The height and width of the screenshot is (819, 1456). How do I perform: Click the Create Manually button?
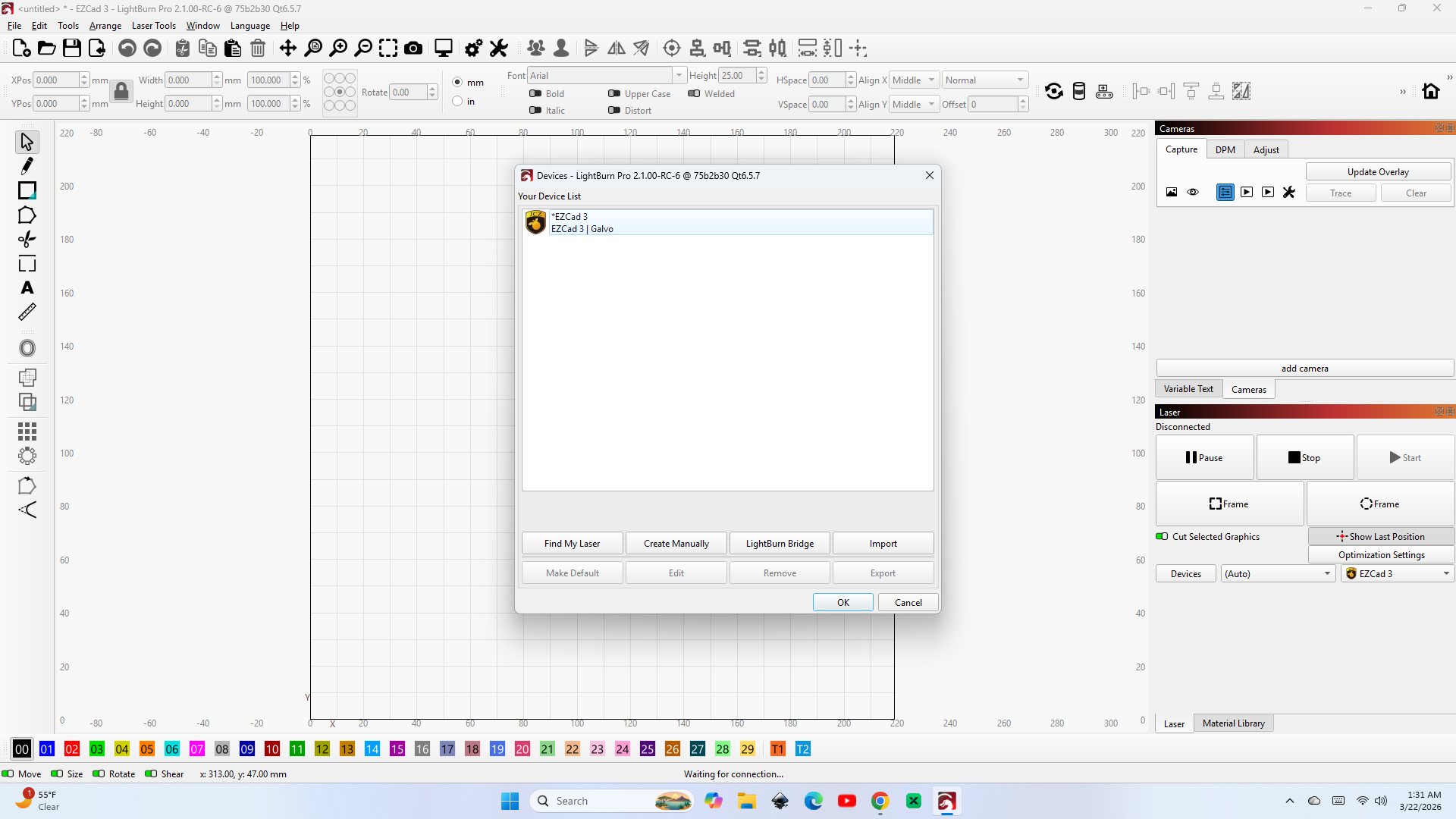(676, 544)
